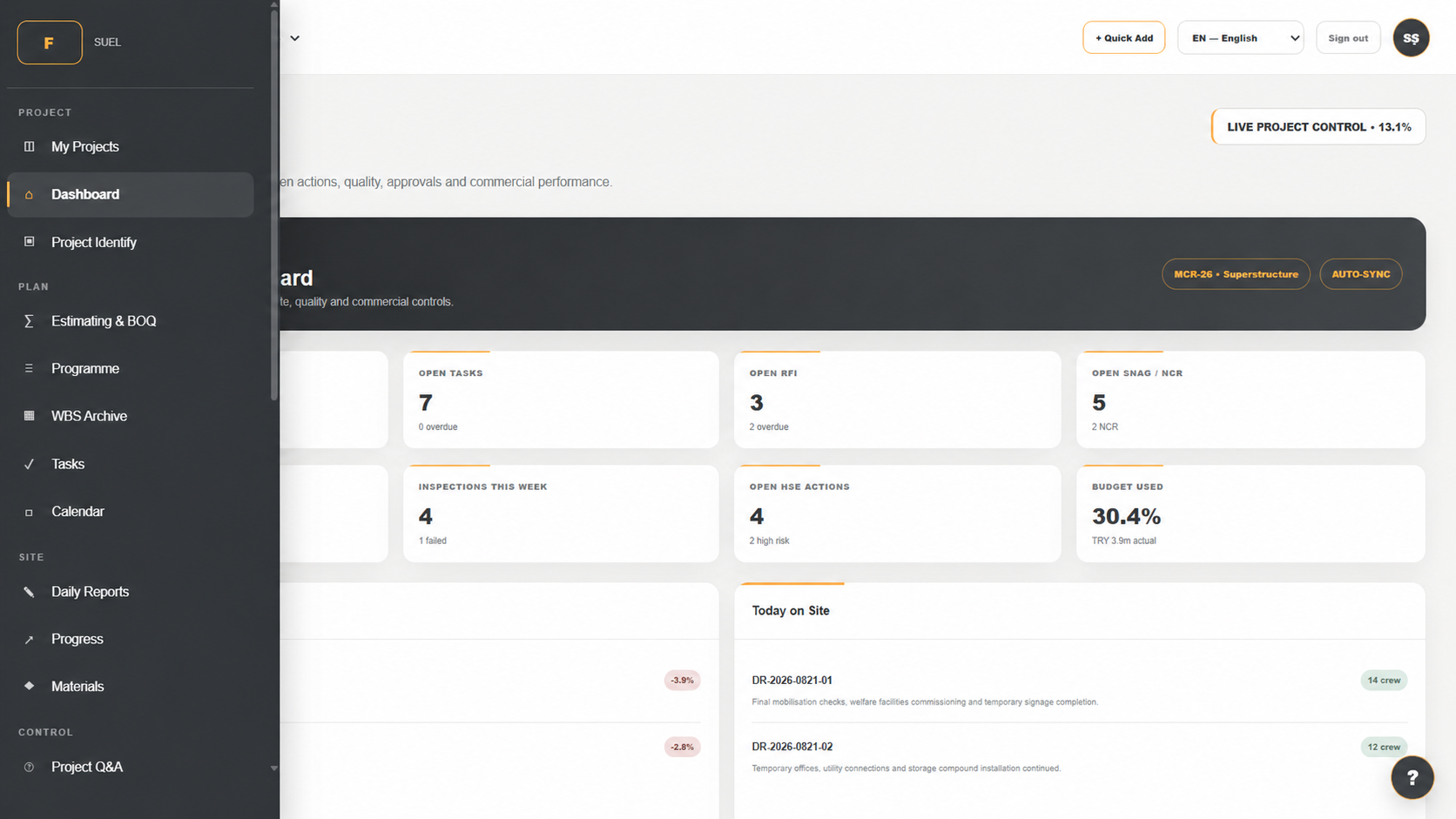Click the Programme list icon
The image size is (1456, 819).
tap(29, 369)
